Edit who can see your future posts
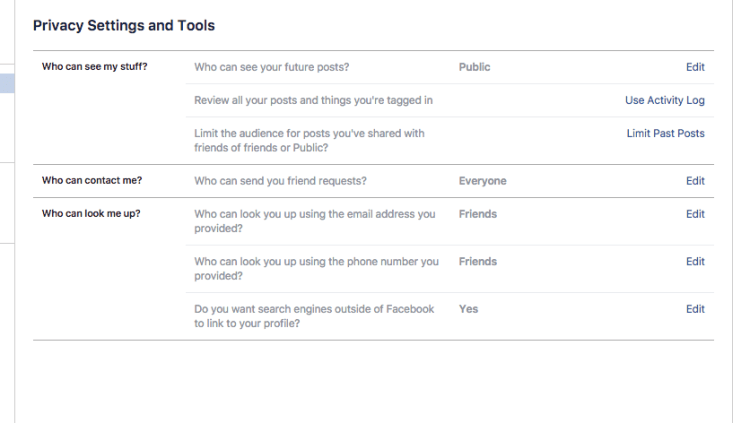The width and height of the screenshot is (750, 423). click(695, 67)
